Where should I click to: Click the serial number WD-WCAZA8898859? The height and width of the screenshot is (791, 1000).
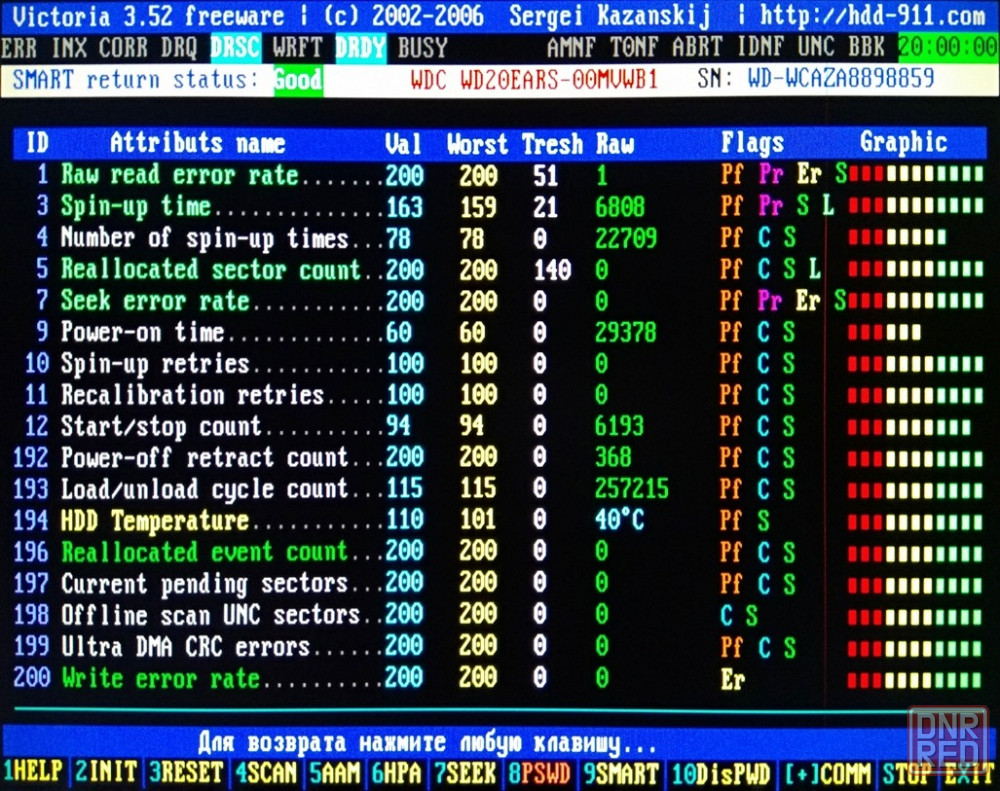(841, 78)
